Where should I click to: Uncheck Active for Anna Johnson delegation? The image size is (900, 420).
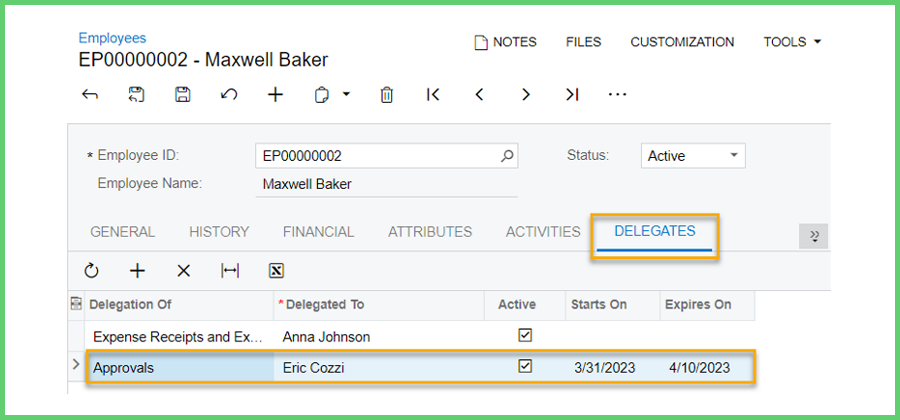525,337
